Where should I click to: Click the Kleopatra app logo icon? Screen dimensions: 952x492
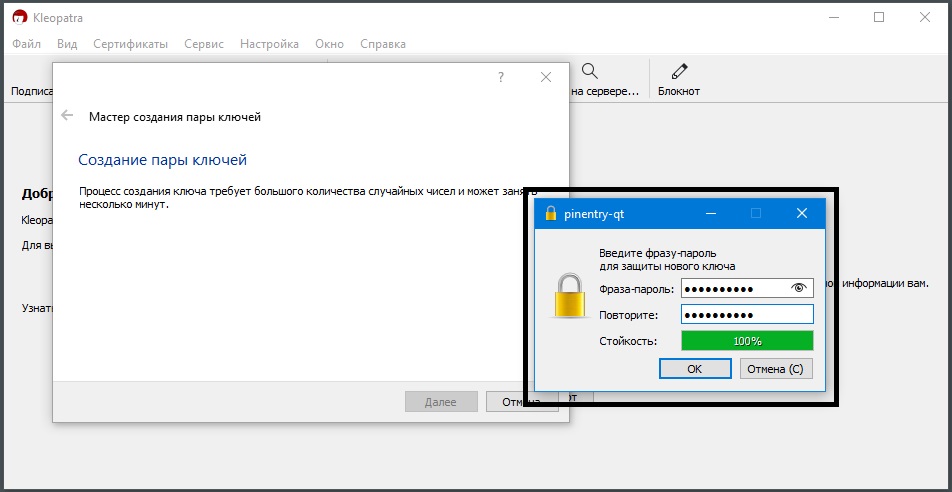point(20,18)
